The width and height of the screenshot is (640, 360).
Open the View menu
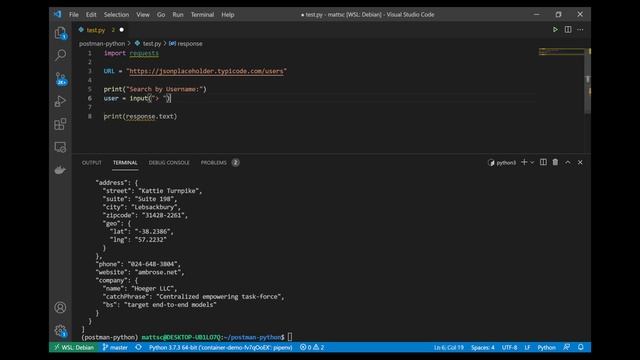143,15
